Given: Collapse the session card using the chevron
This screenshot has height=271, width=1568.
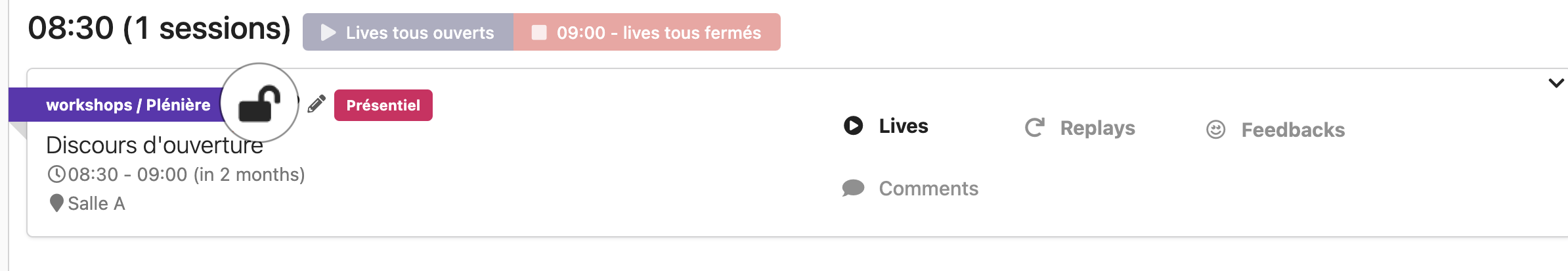Looking at the screenshot, I should [x=1556, y=84].
